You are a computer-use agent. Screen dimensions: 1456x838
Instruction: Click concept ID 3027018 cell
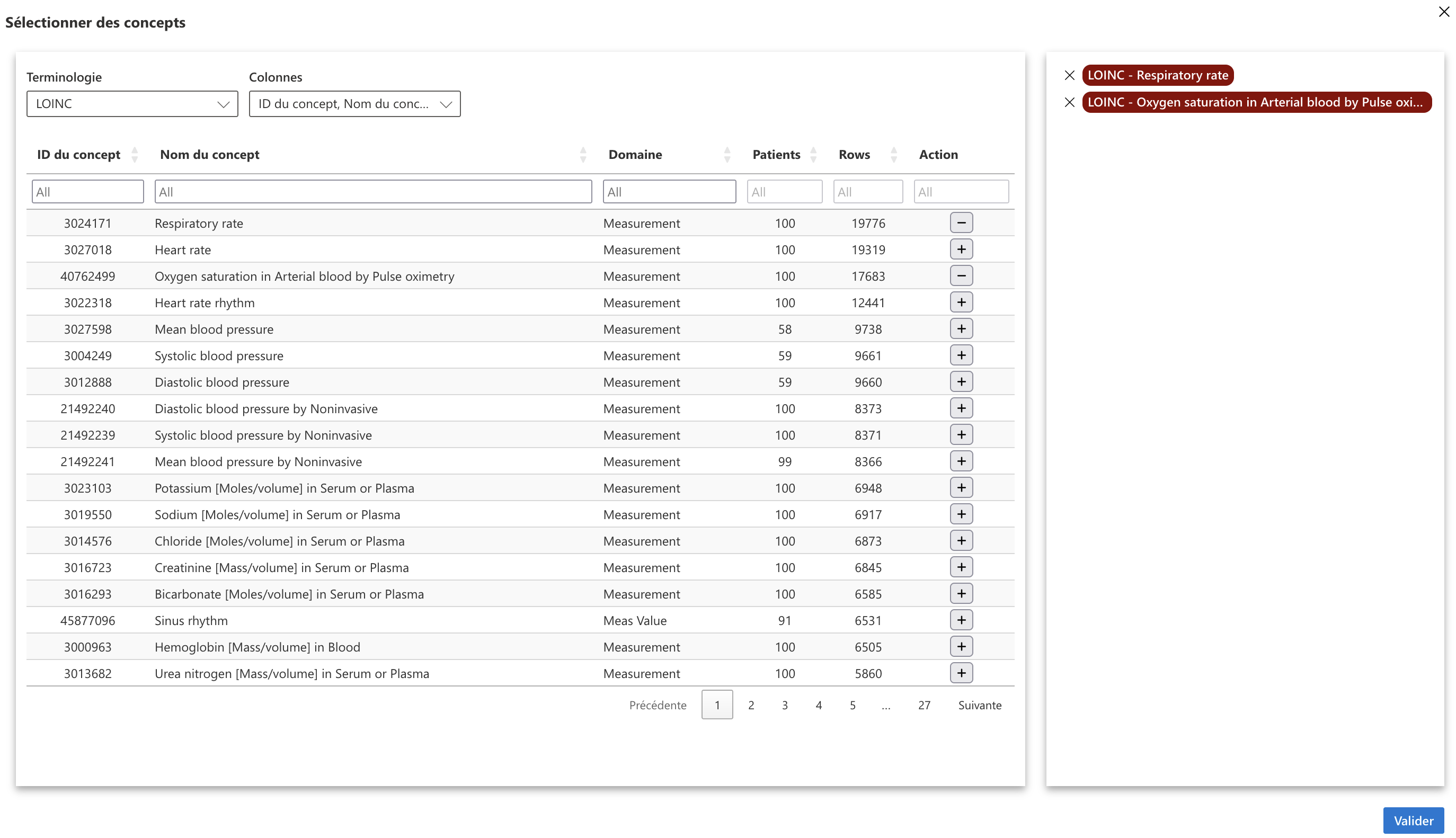[x=87, y=250]
